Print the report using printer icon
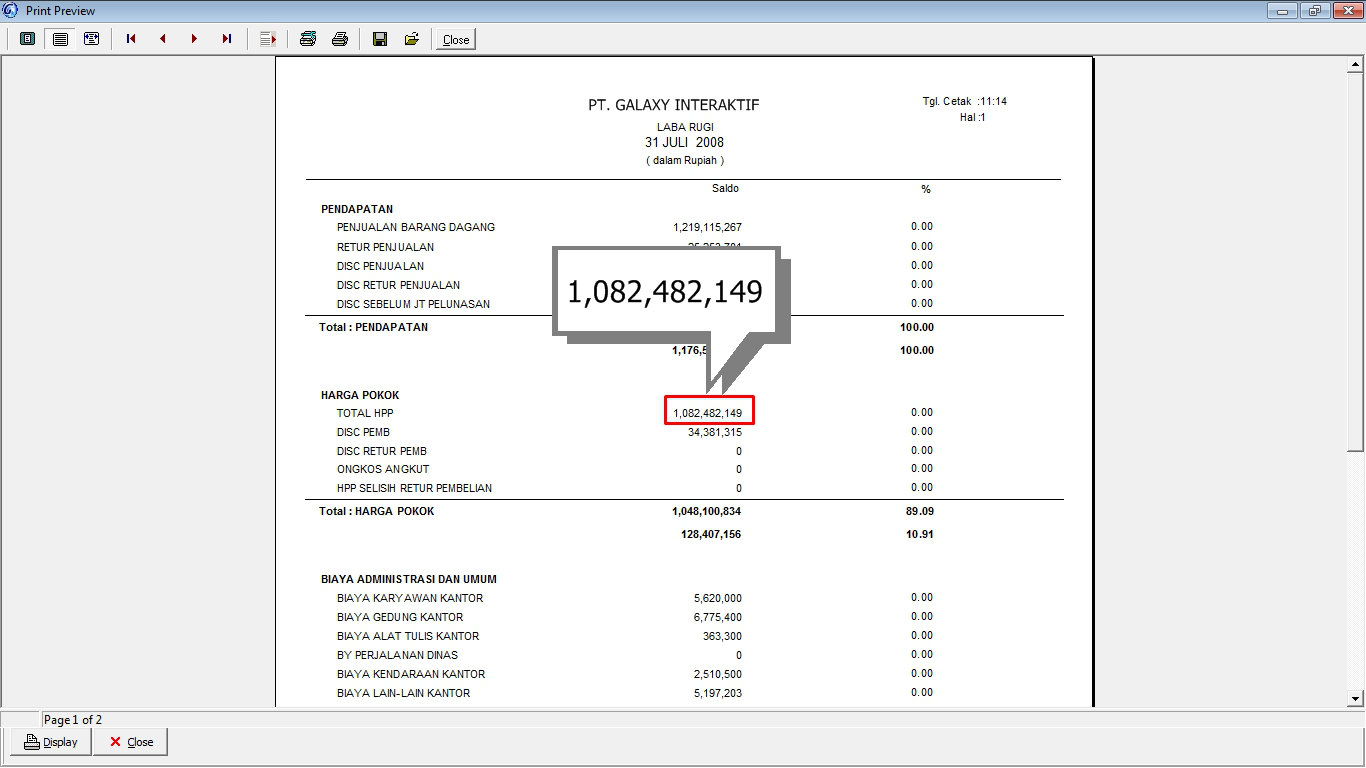This screenshot has width=1366, height=768. (340, 39)
